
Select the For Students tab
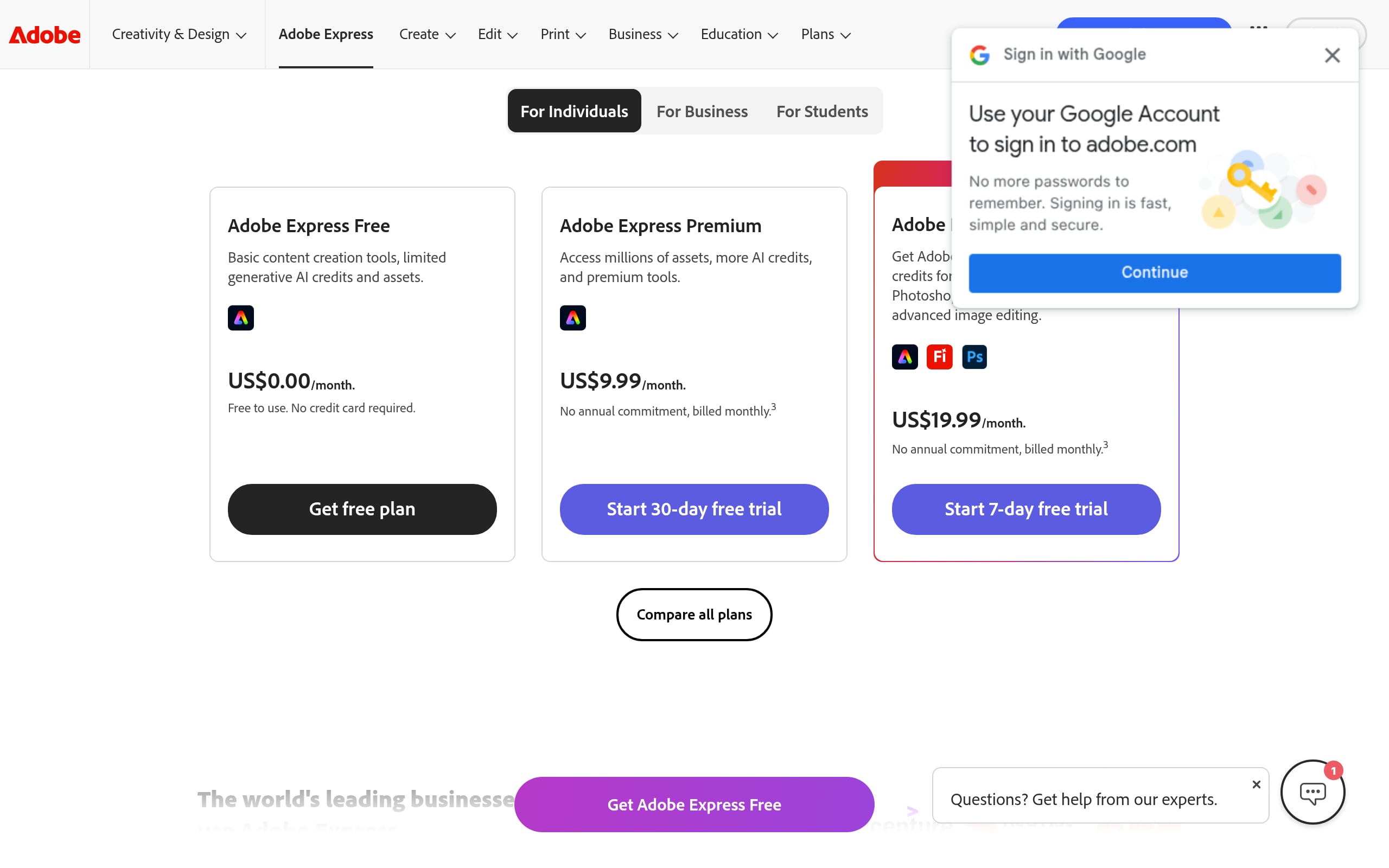pyautogui.click(x=822, y=111)
